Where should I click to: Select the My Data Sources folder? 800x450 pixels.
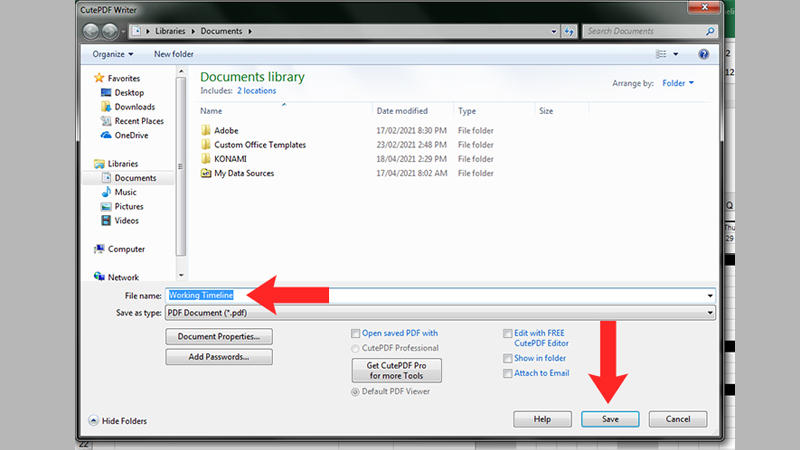click(243, 173)
